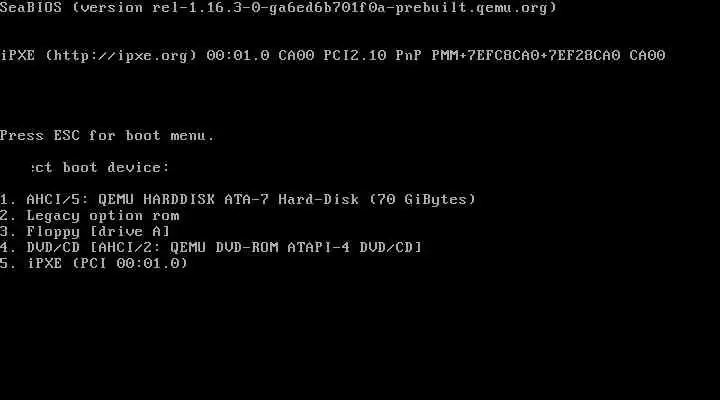The image size is (720, 400).
Task: Select boot option 1 AHCI QEMU HARDDISK
Action: click(238, 199)
